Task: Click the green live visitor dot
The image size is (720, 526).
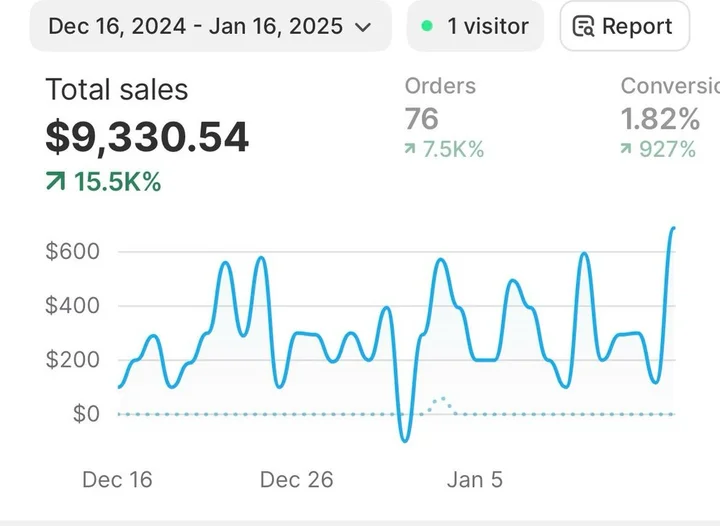Action: [x=427, y=26]
